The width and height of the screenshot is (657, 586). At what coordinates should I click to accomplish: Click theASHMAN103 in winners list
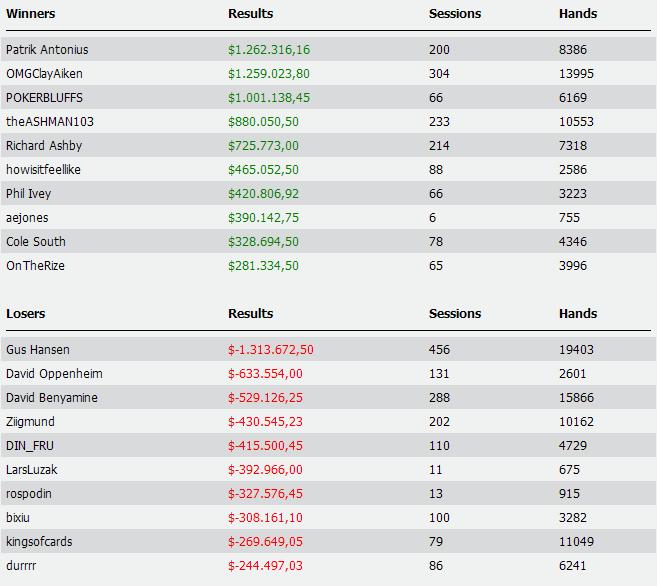[50, 121]
